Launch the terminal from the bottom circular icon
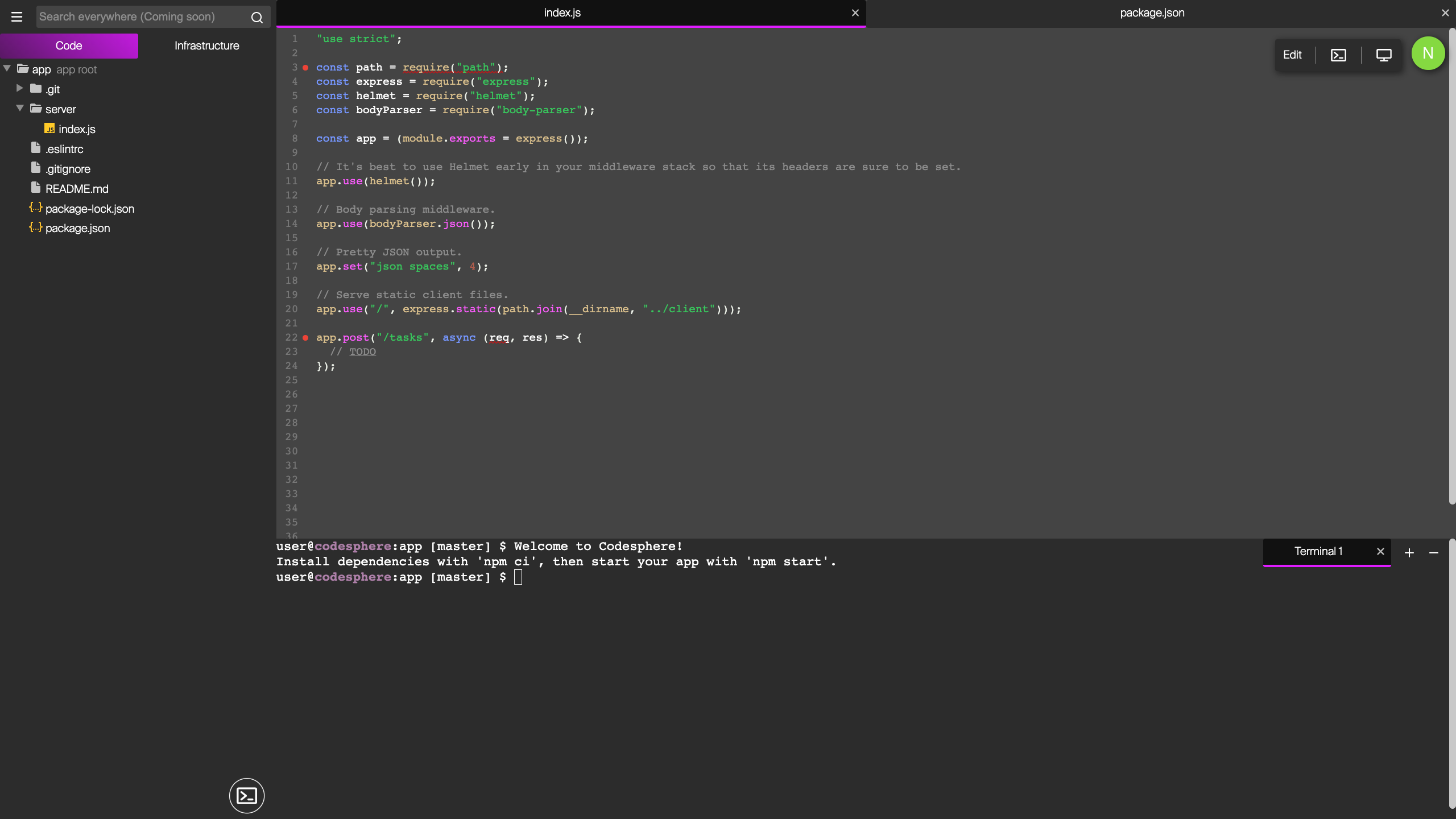This screenshot has height=819, width=1456. click(246, 795)
